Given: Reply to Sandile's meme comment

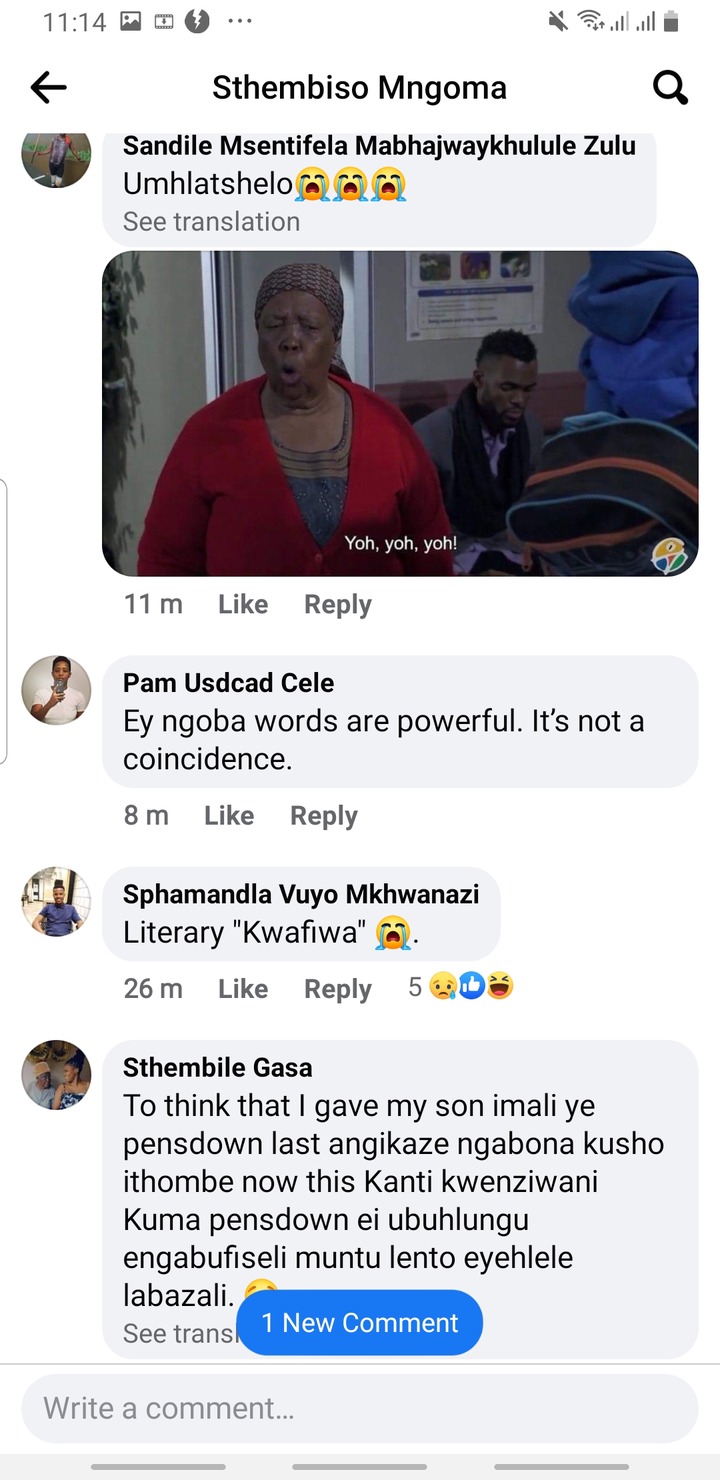Looking at the screenshot, I should tap(337, 604).
